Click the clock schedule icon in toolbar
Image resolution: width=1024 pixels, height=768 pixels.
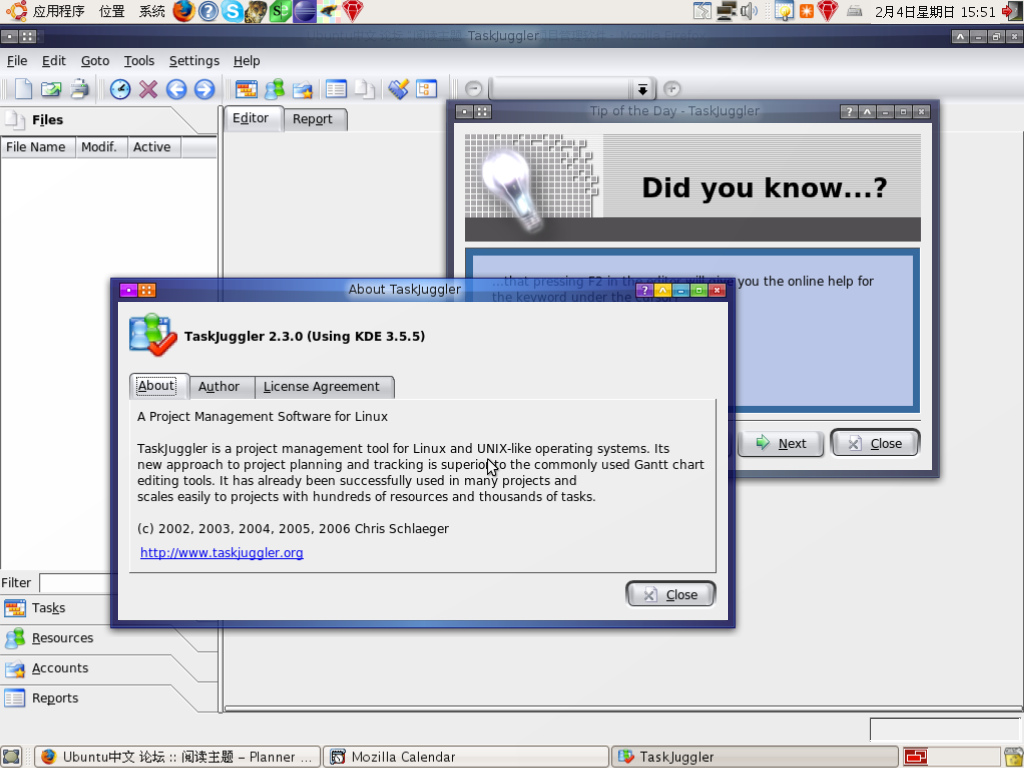click(120, 89)
